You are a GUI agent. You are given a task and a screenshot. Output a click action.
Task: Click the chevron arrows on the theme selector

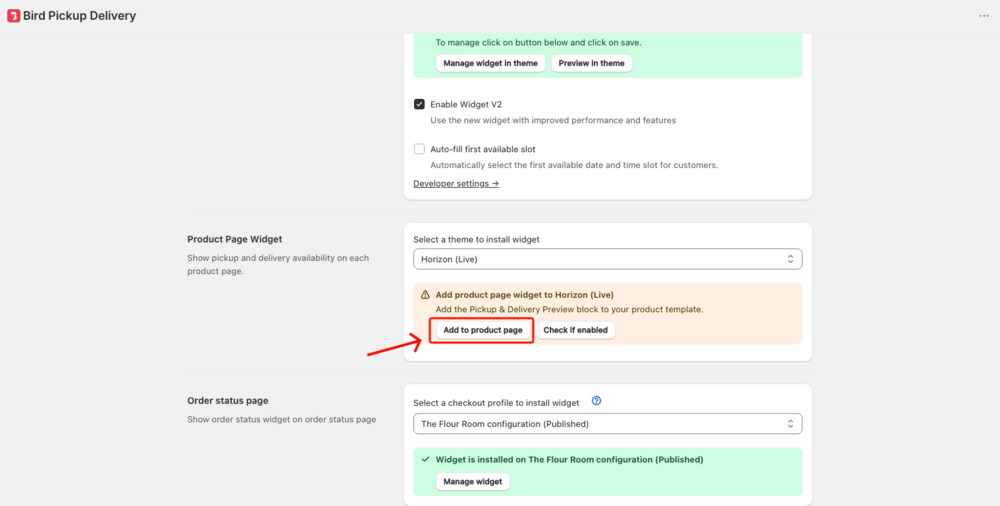coord(790,259)
